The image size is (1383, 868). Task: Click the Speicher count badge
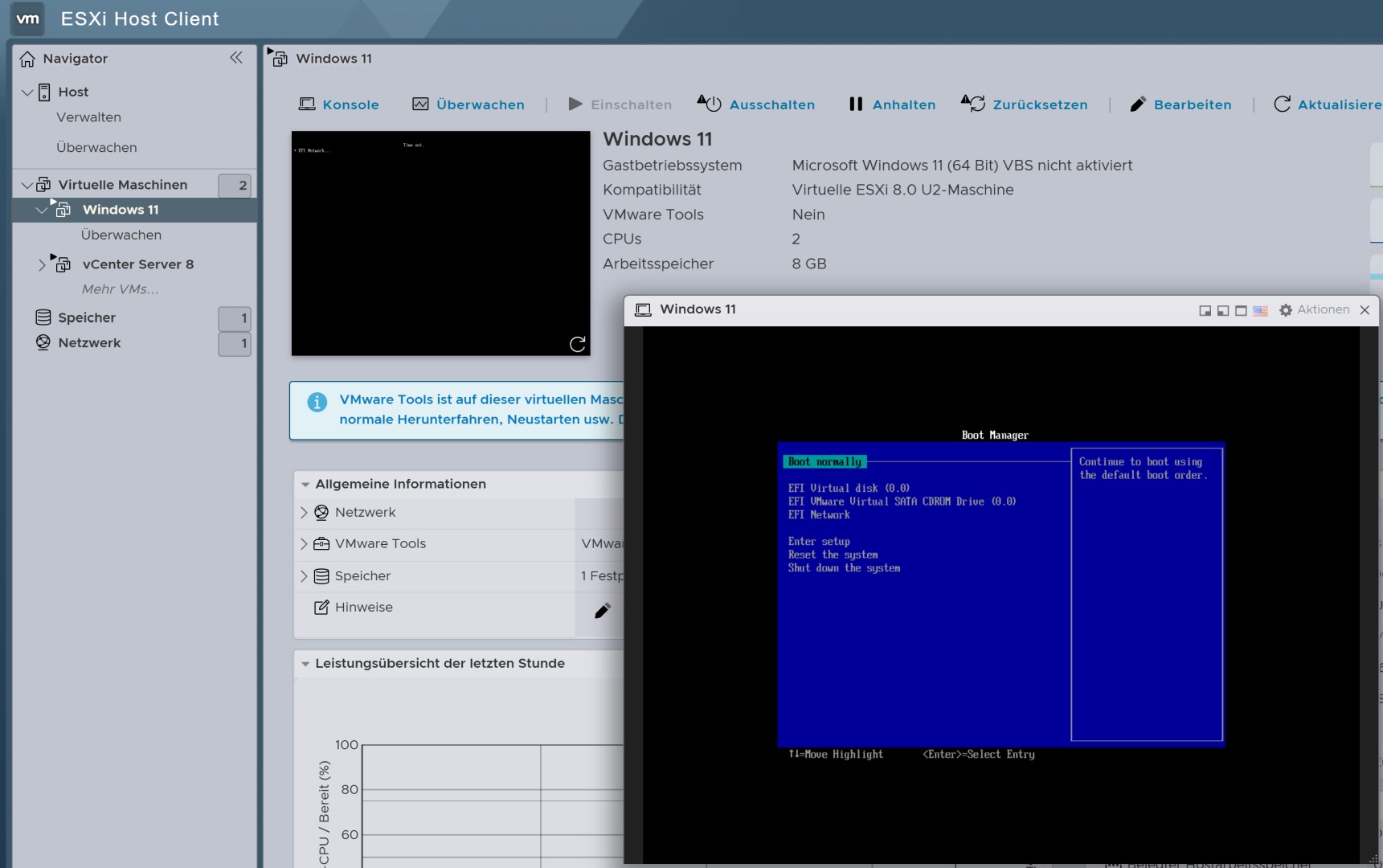(235, 318)
